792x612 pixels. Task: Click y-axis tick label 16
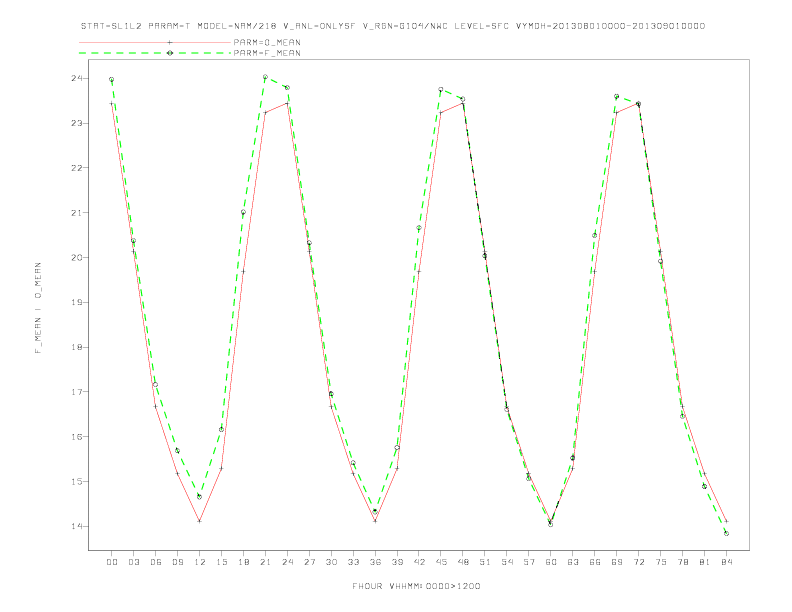(x=77, y=437)
